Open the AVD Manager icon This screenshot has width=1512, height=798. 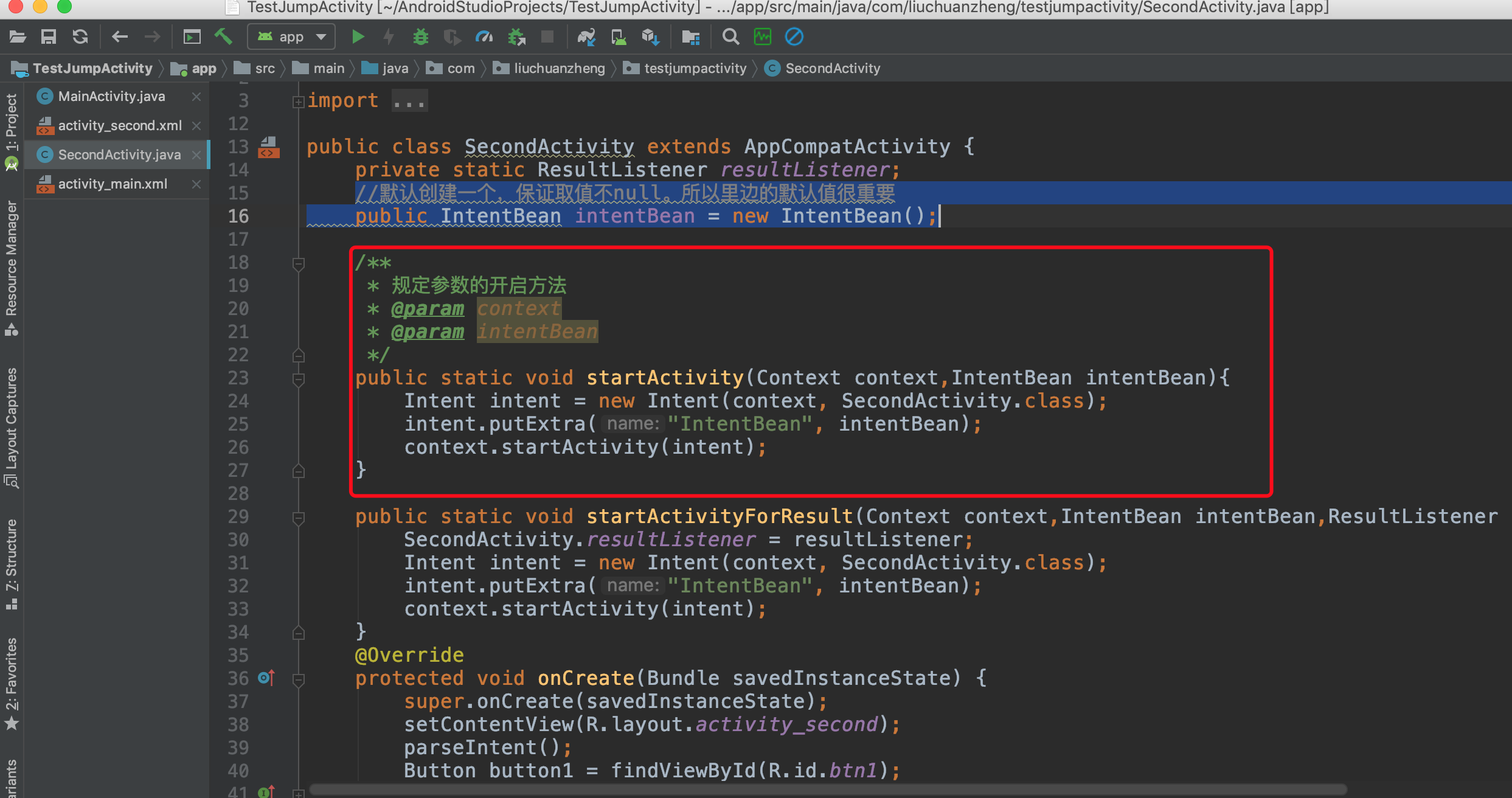point(619,37)
